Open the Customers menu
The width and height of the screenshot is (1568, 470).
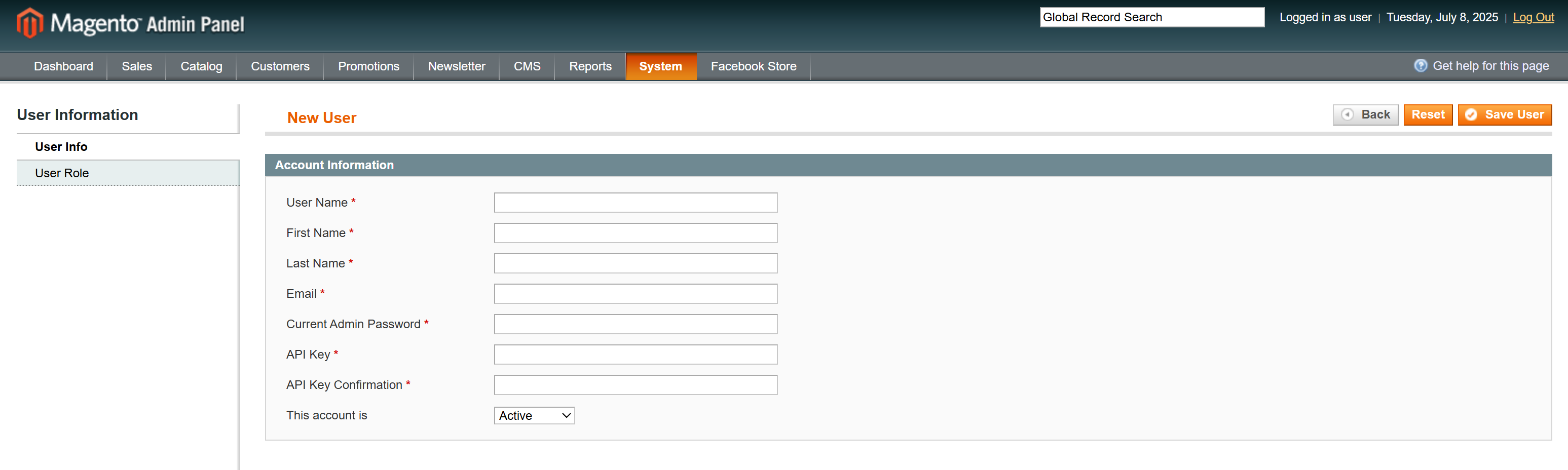pyautogui.click(x=280, y=66)
